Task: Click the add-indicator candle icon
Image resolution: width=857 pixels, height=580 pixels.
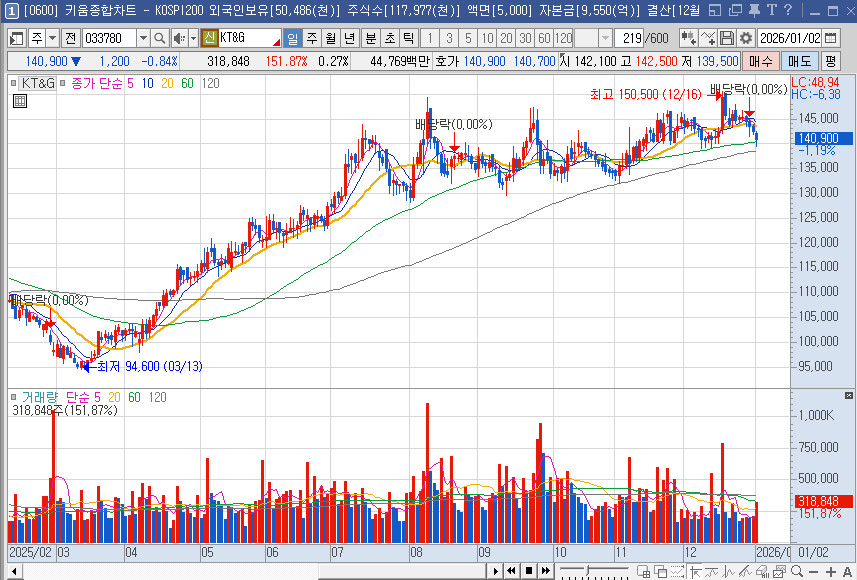Action: (688, 38)
